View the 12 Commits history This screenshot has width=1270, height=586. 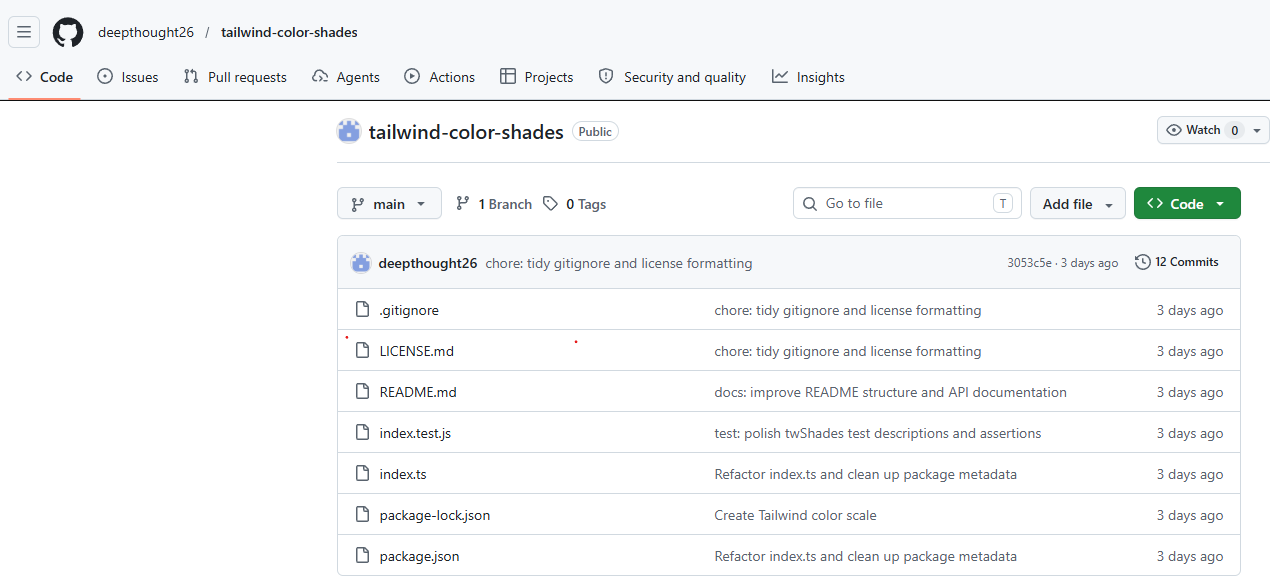(x=1177, y=262)
